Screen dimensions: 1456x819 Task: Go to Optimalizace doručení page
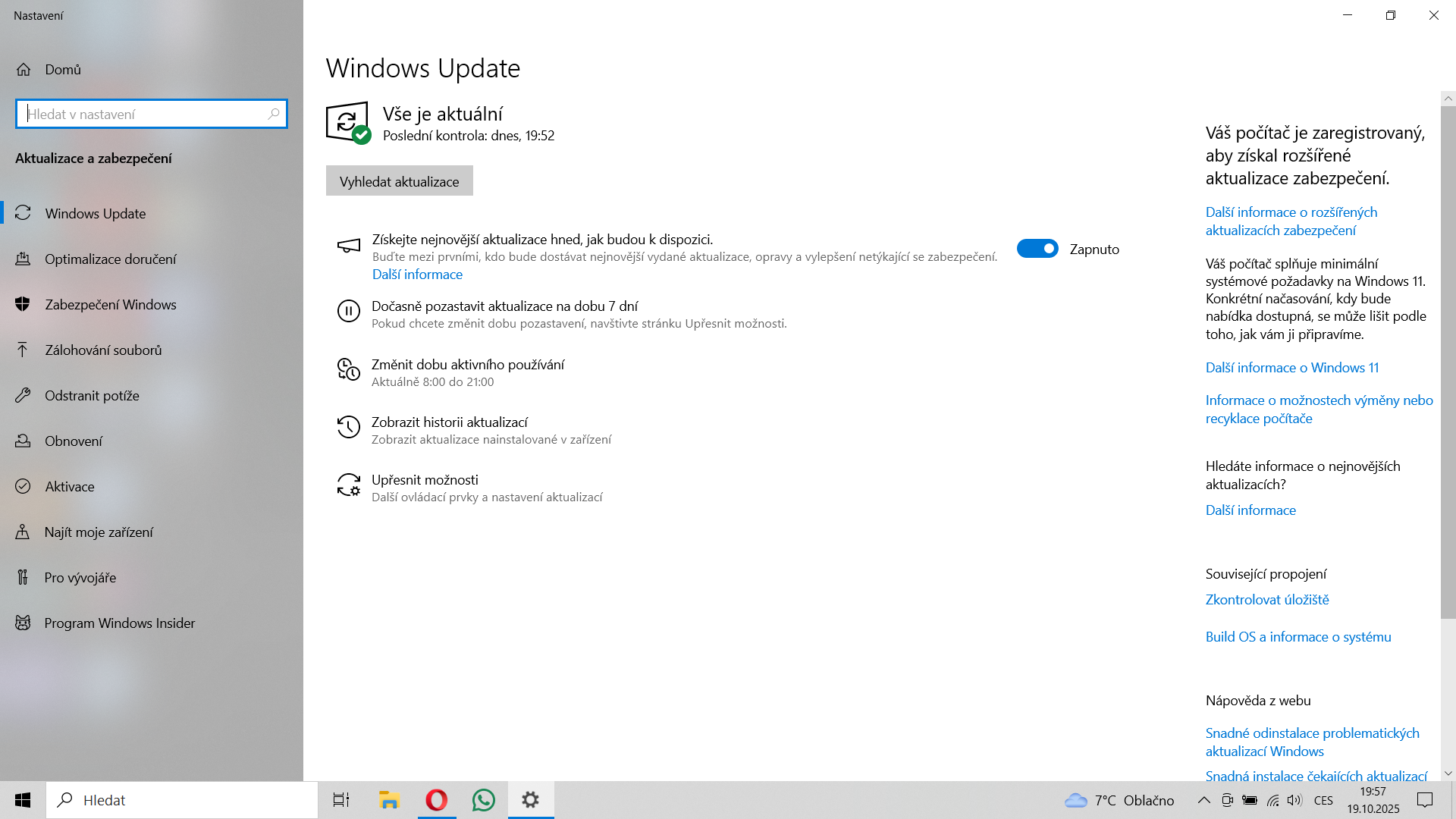(111, 259)
